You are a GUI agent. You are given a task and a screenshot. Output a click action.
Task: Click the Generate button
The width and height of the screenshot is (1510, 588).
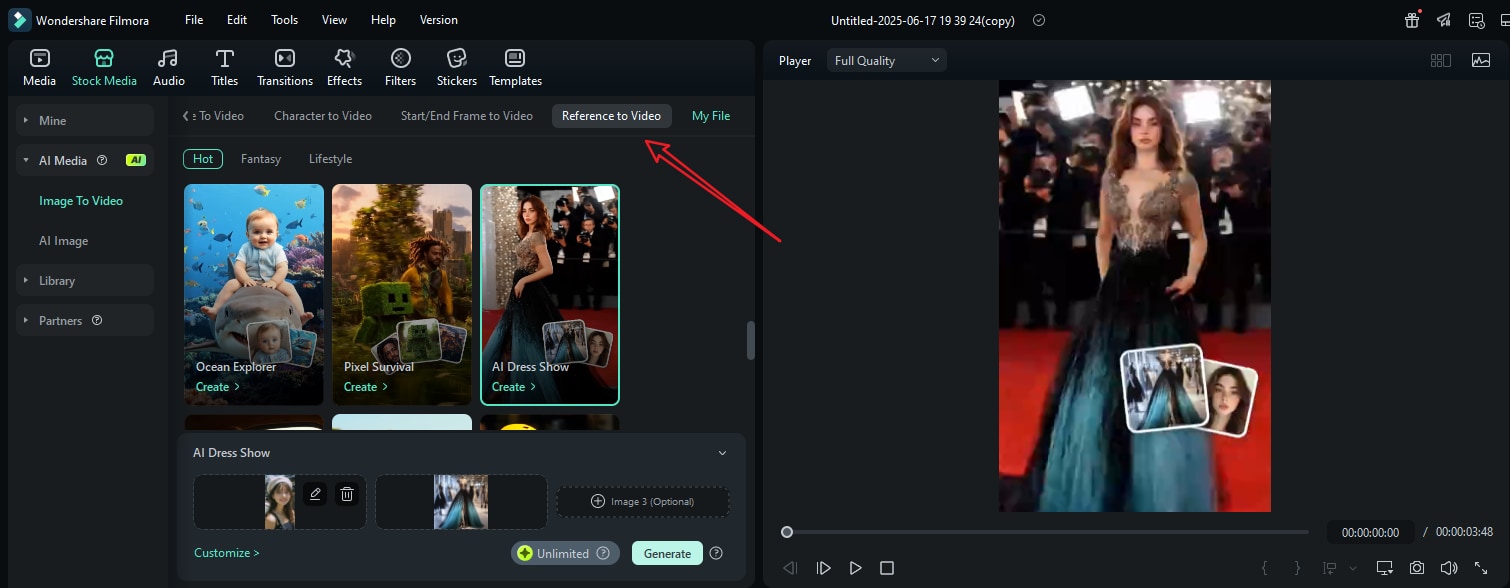coord(667,553)
